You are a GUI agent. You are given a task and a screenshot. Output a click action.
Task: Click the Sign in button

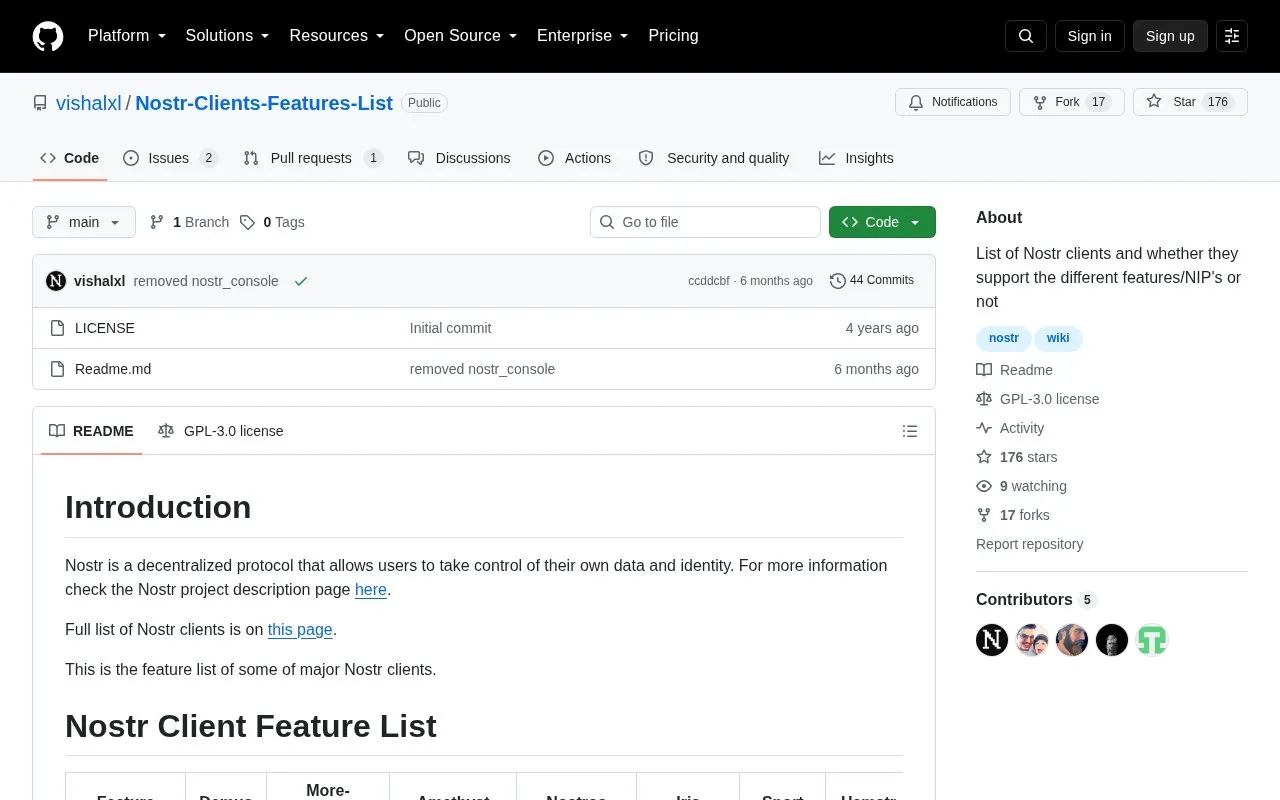point(1089,36)
